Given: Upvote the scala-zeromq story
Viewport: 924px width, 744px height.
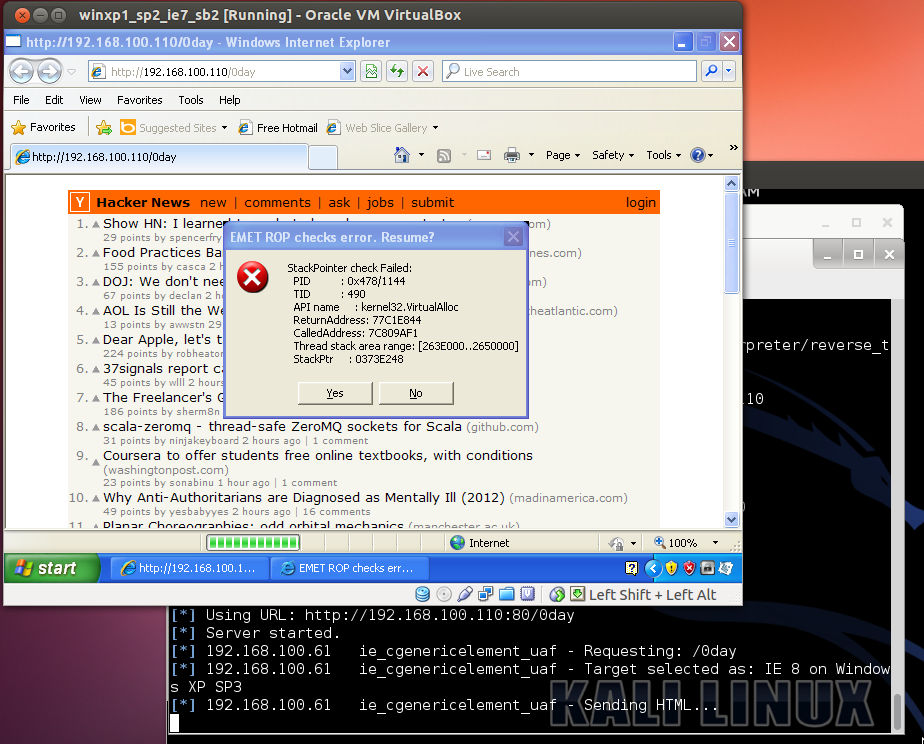Looking at the screenshot, I should coord(95,428).
